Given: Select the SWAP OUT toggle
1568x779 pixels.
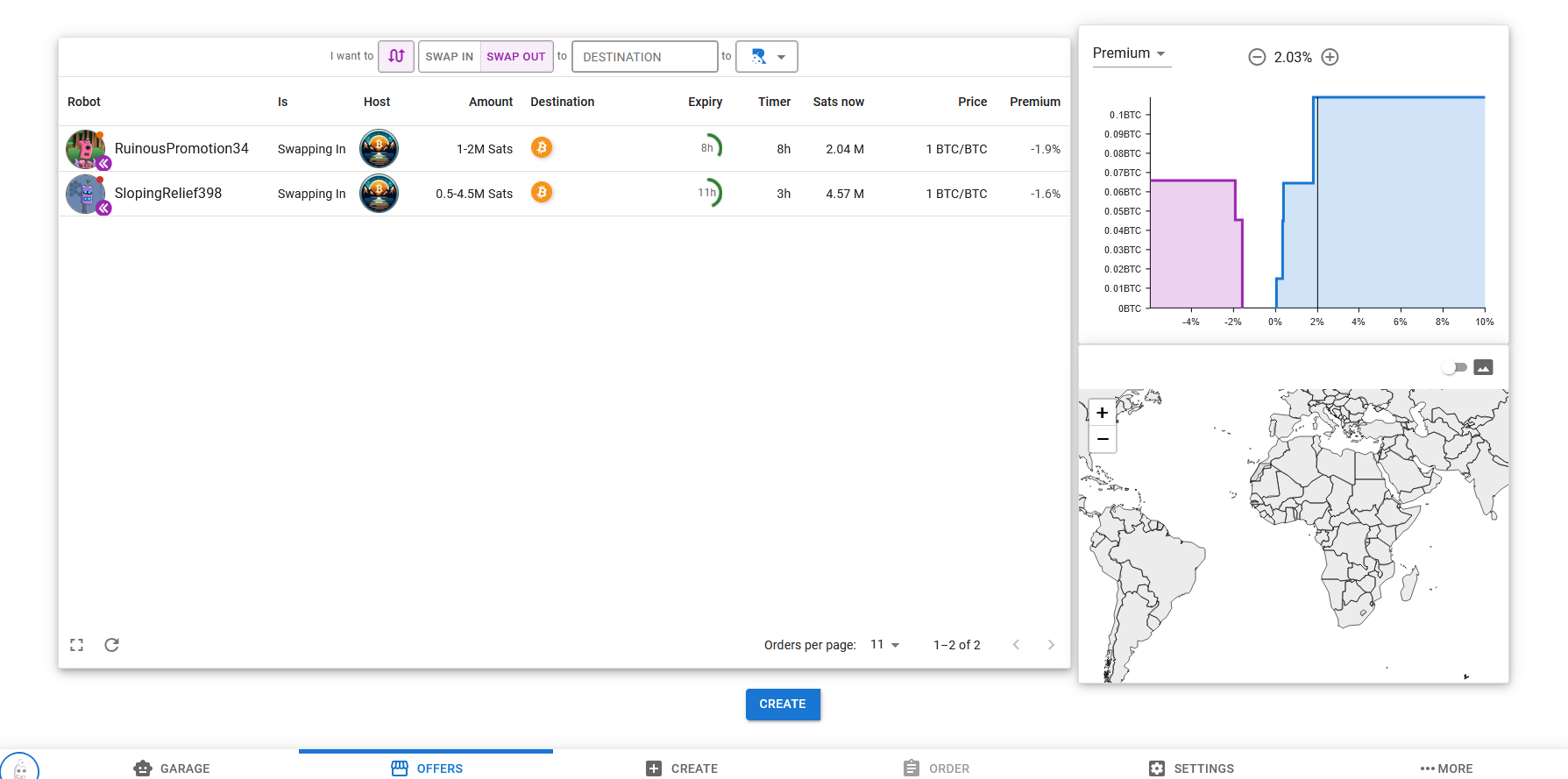Looking at the screenshot, I should tap(516, 56).
